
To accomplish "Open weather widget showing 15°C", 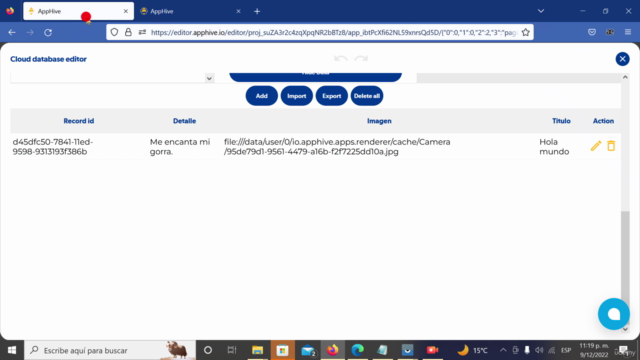I will click(x=472, y=350).
